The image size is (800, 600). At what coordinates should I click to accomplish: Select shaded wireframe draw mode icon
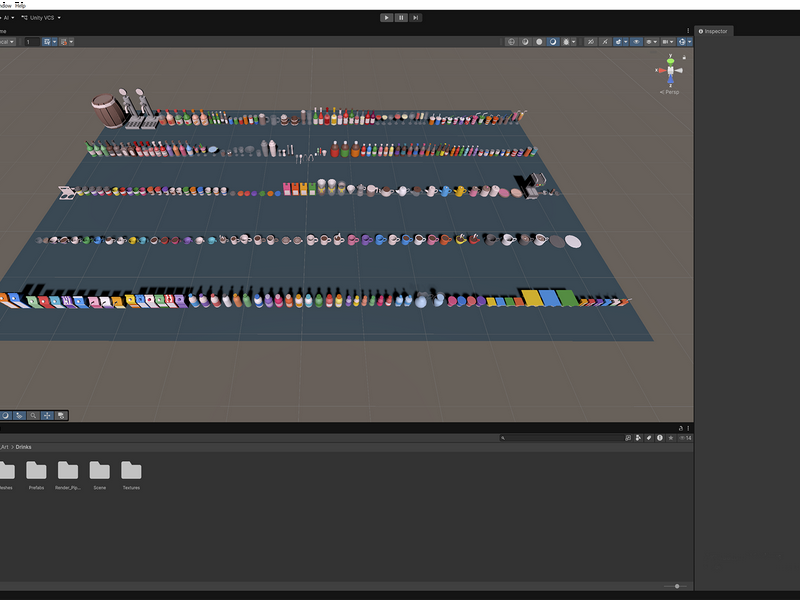(525, 42)
